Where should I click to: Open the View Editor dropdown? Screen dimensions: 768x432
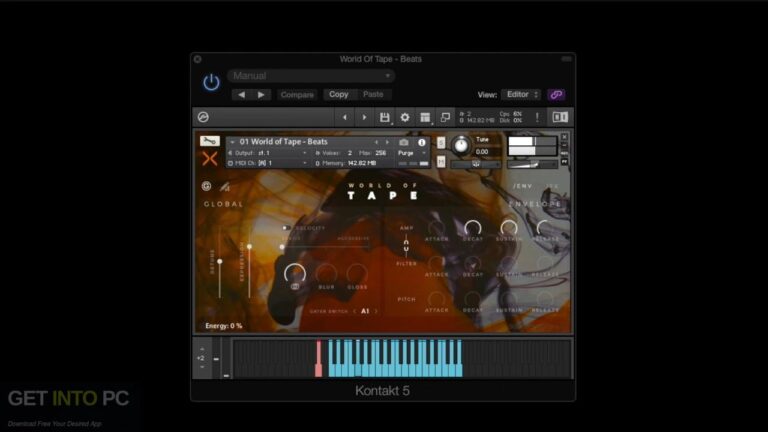coord(521,95)
